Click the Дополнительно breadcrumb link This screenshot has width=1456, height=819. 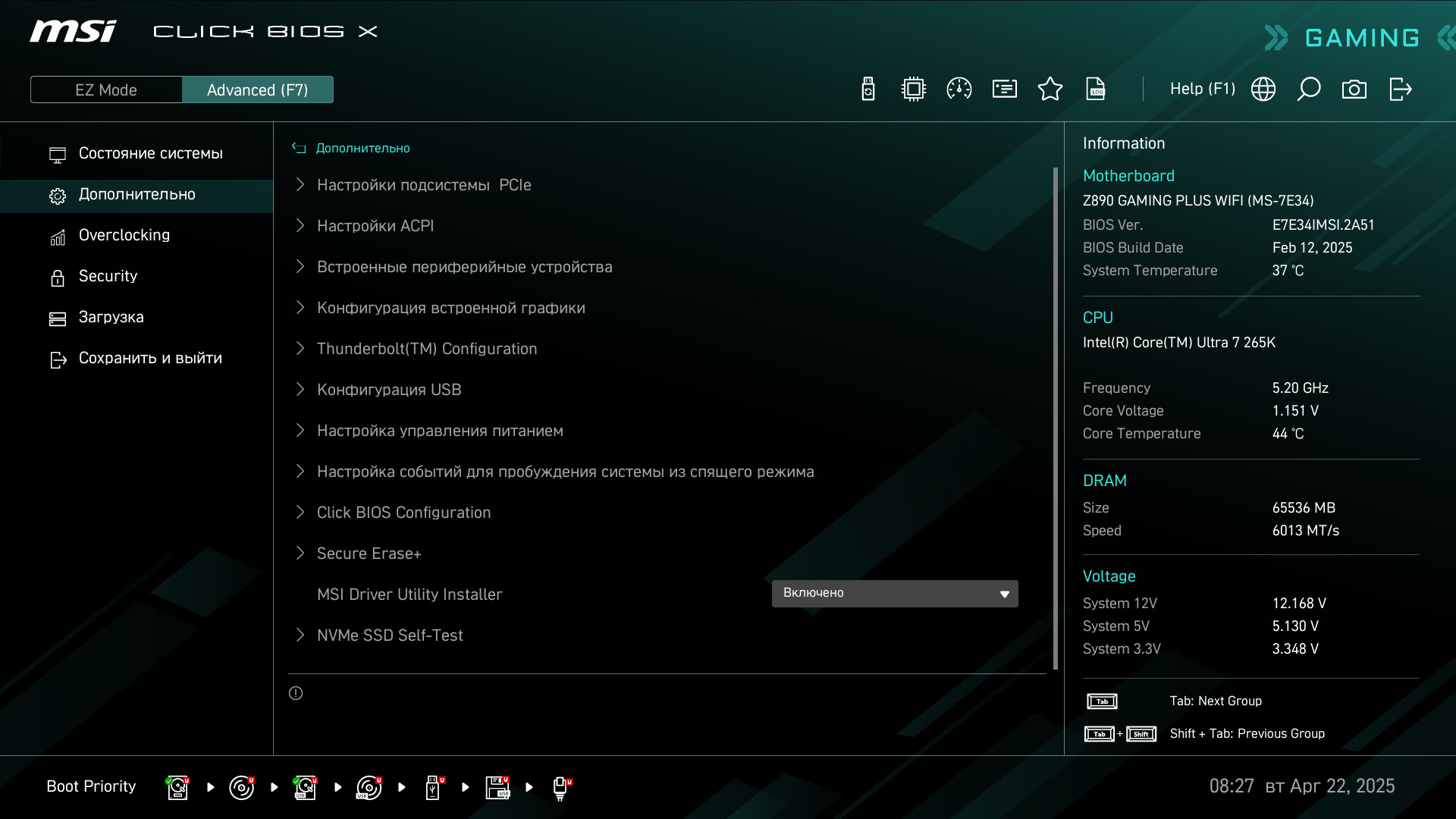tap(362, 149)
